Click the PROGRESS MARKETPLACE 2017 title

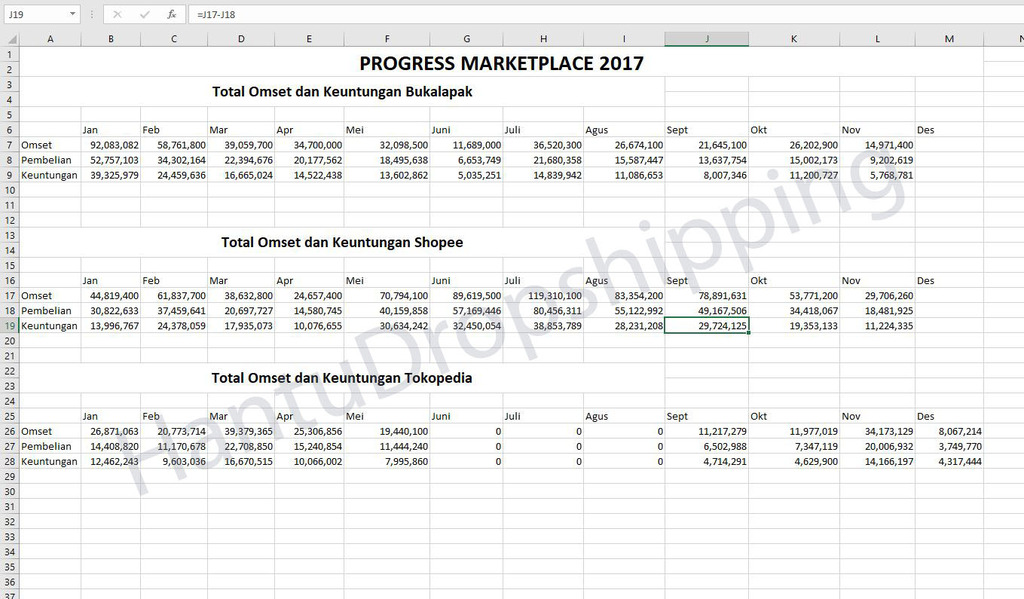click(502, 63)
